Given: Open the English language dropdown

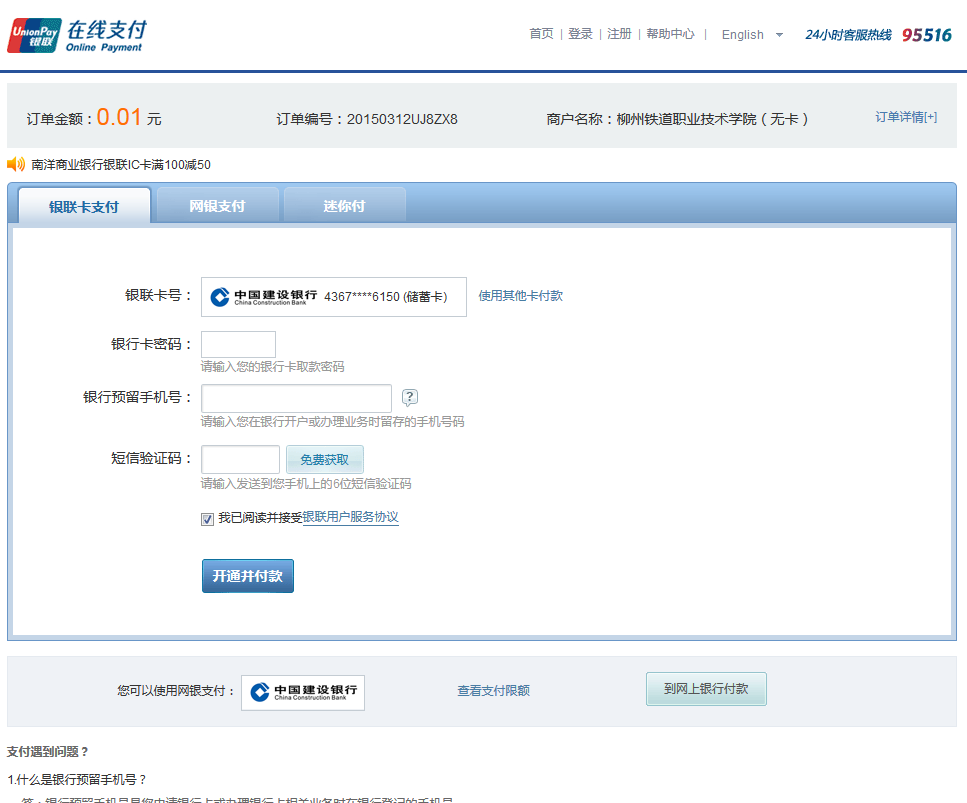Looking at the screenshot, I should 752,35.
